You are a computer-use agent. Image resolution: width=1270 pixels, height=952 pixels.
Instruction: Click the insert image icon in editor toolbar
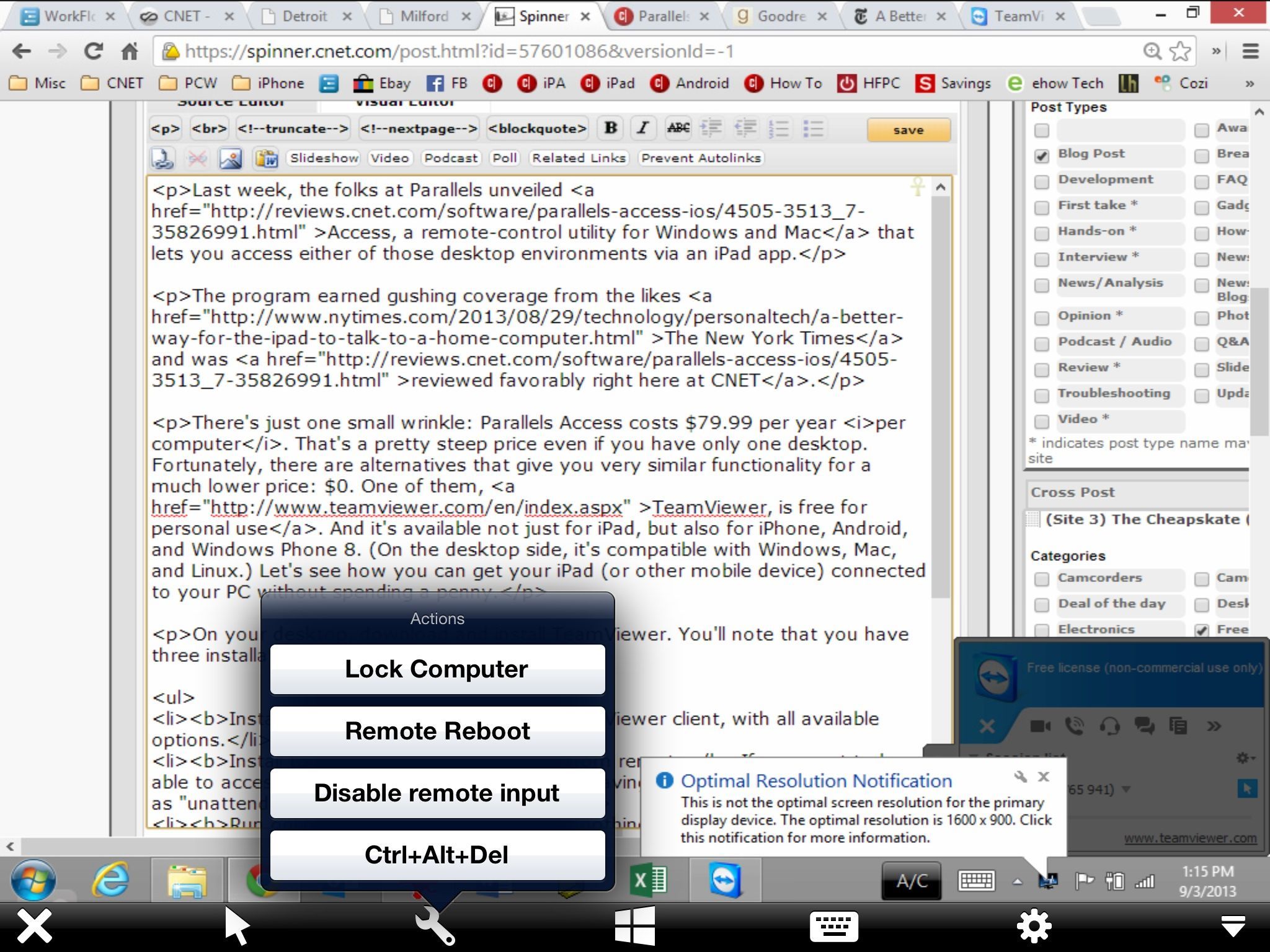tap(231, 159)
